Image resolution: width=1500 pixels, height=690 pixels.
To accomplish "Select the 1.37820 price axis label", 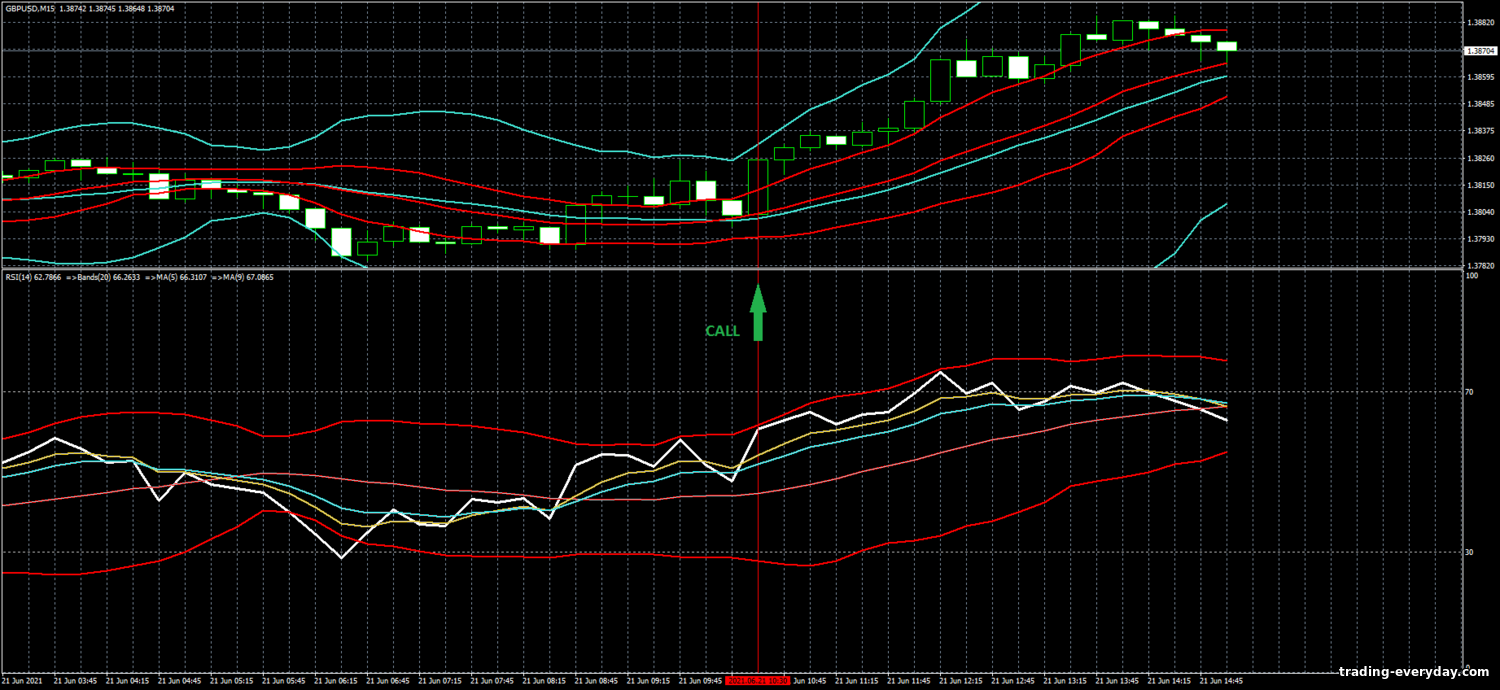I will coord(1480,266).
